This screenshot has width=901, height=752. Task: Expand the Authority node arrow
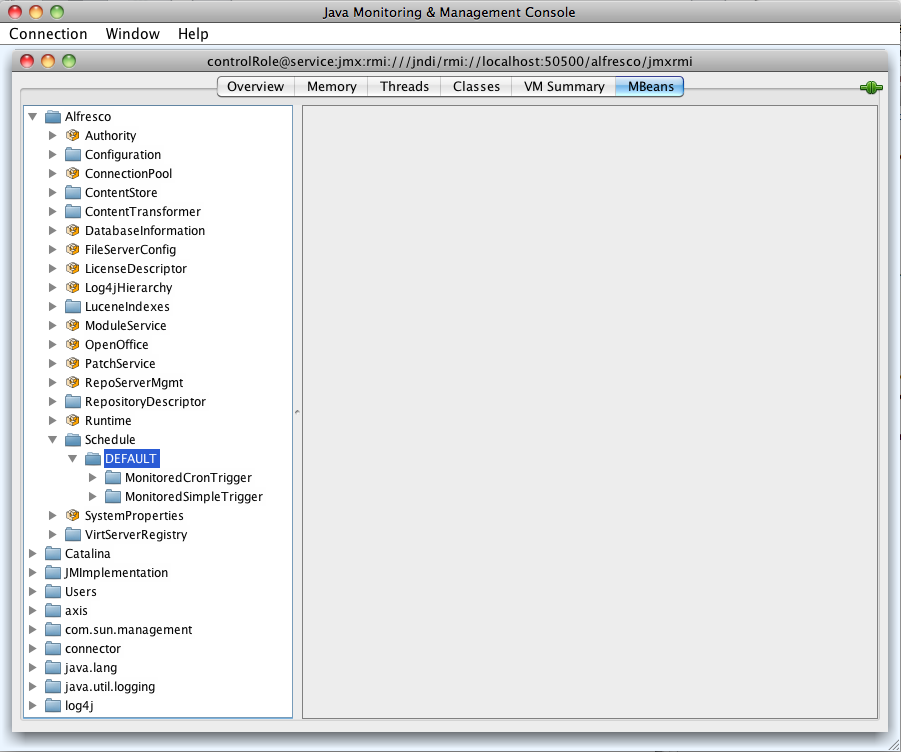tap(52, 136)
